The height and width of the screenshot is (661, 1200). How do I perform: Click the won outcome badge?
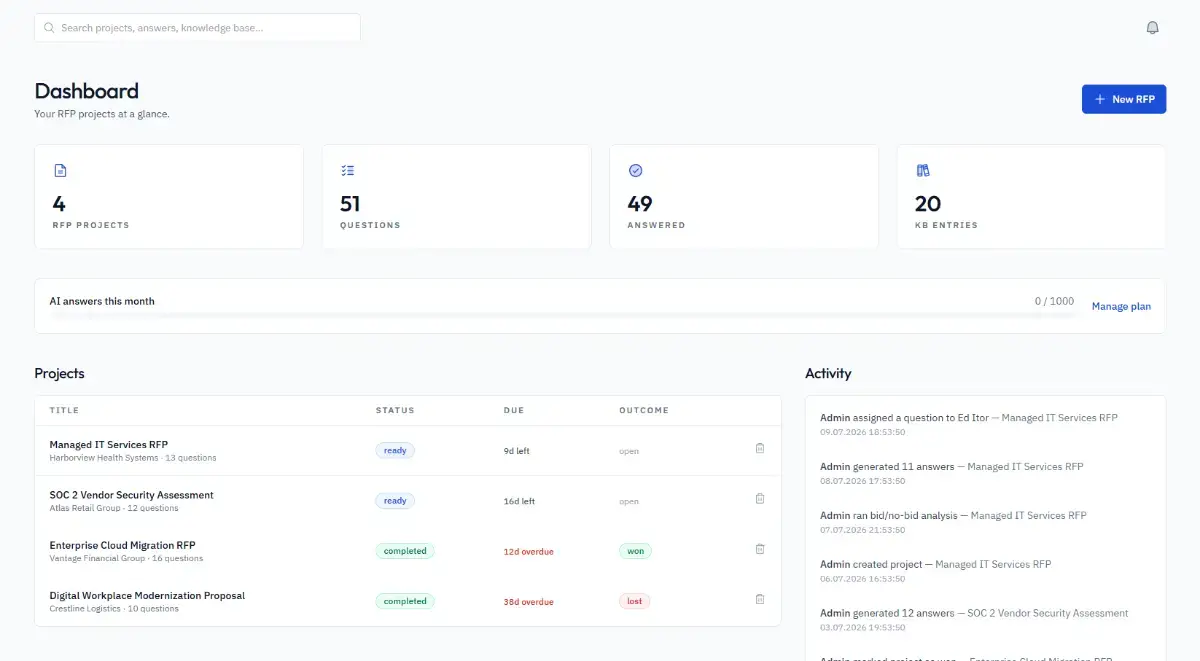point(636,551)
